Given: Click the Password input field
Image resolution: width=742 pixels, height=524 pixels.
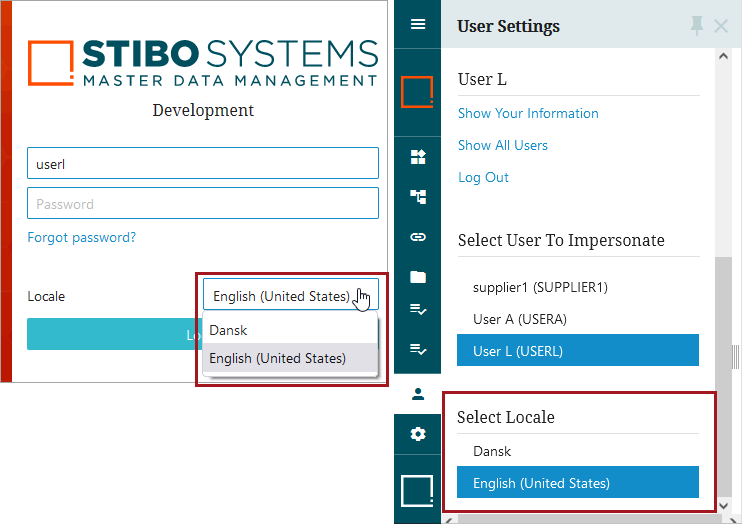Looking at the screenshot, I should 203,203.
